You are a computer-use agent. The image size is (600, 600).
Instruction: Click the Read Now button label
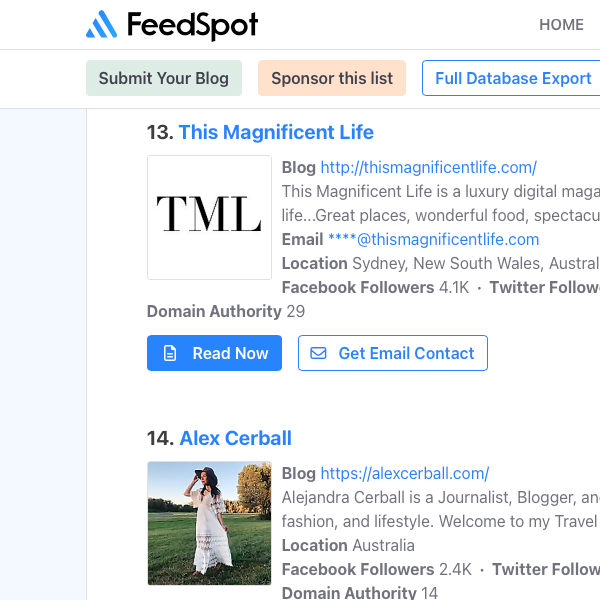coord(230,353)
